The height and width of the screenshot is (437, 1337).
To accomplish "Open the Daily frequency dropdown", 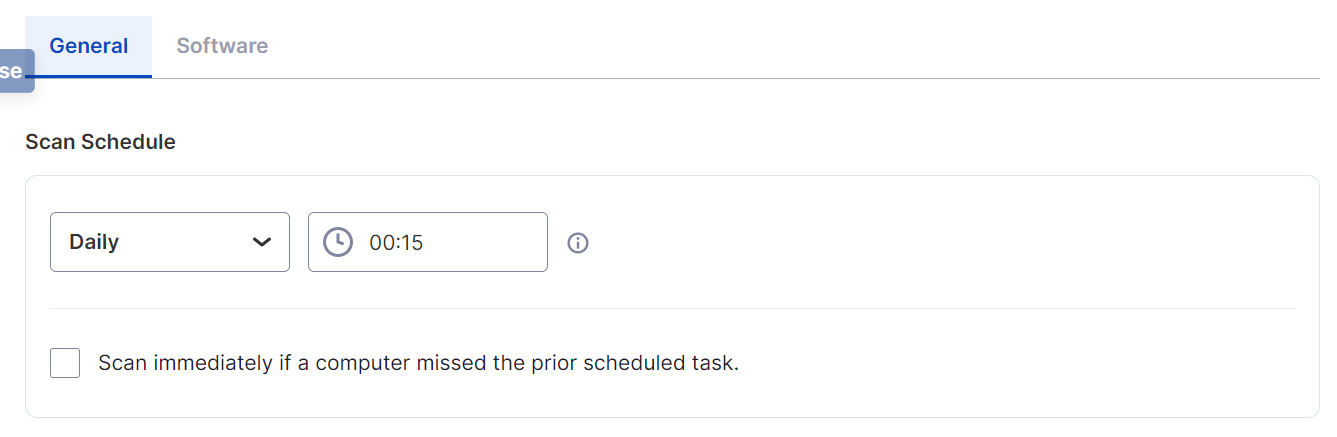I will point(170,242).
